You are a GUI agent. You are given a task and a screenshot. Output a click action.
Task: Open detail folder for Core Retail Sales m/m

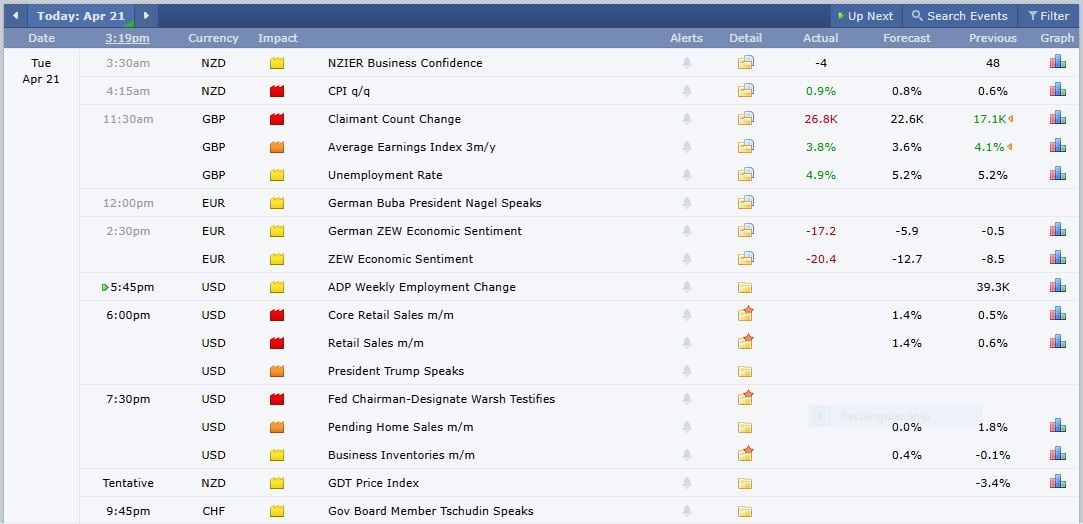(x=745, y=314)
